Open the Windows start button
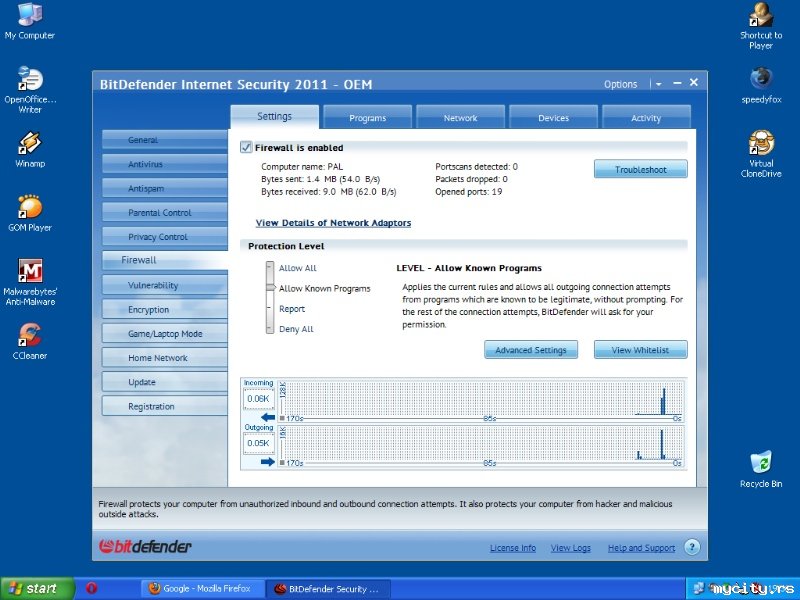Viewport: 800px width, 600px height. tap(37, 588)
